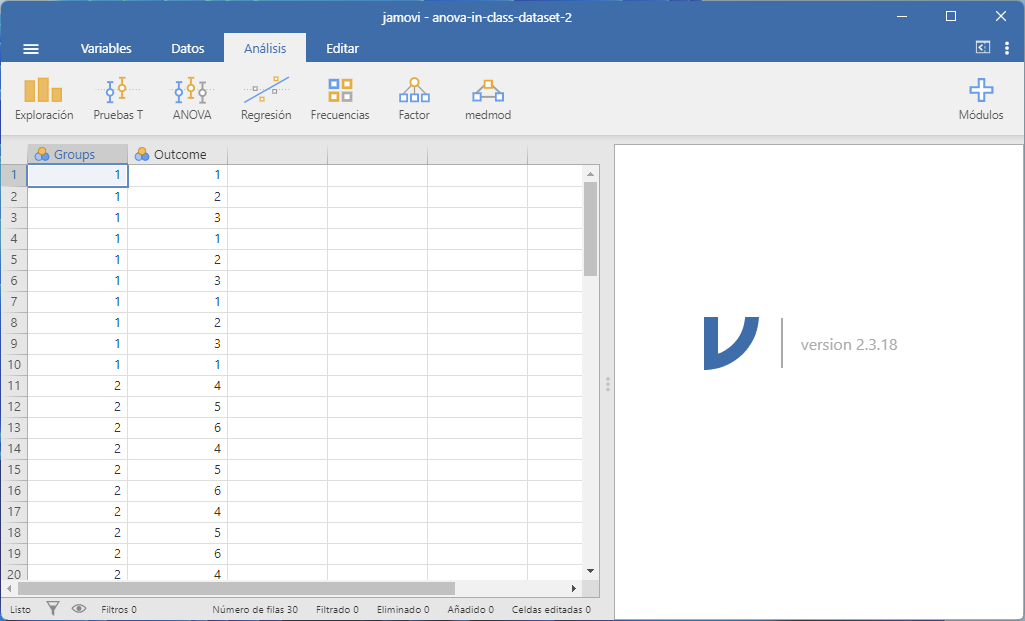Select the Groups column header
The image size is (1025, 621).
[x=77, y=154]
